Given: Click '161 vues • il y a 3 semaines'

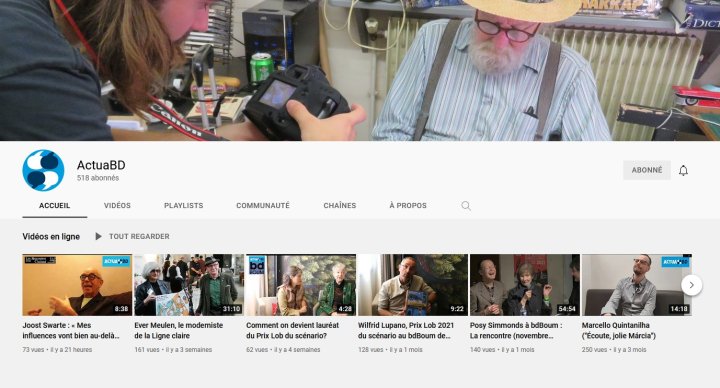Looking at the screenshot, I should 173,350.
